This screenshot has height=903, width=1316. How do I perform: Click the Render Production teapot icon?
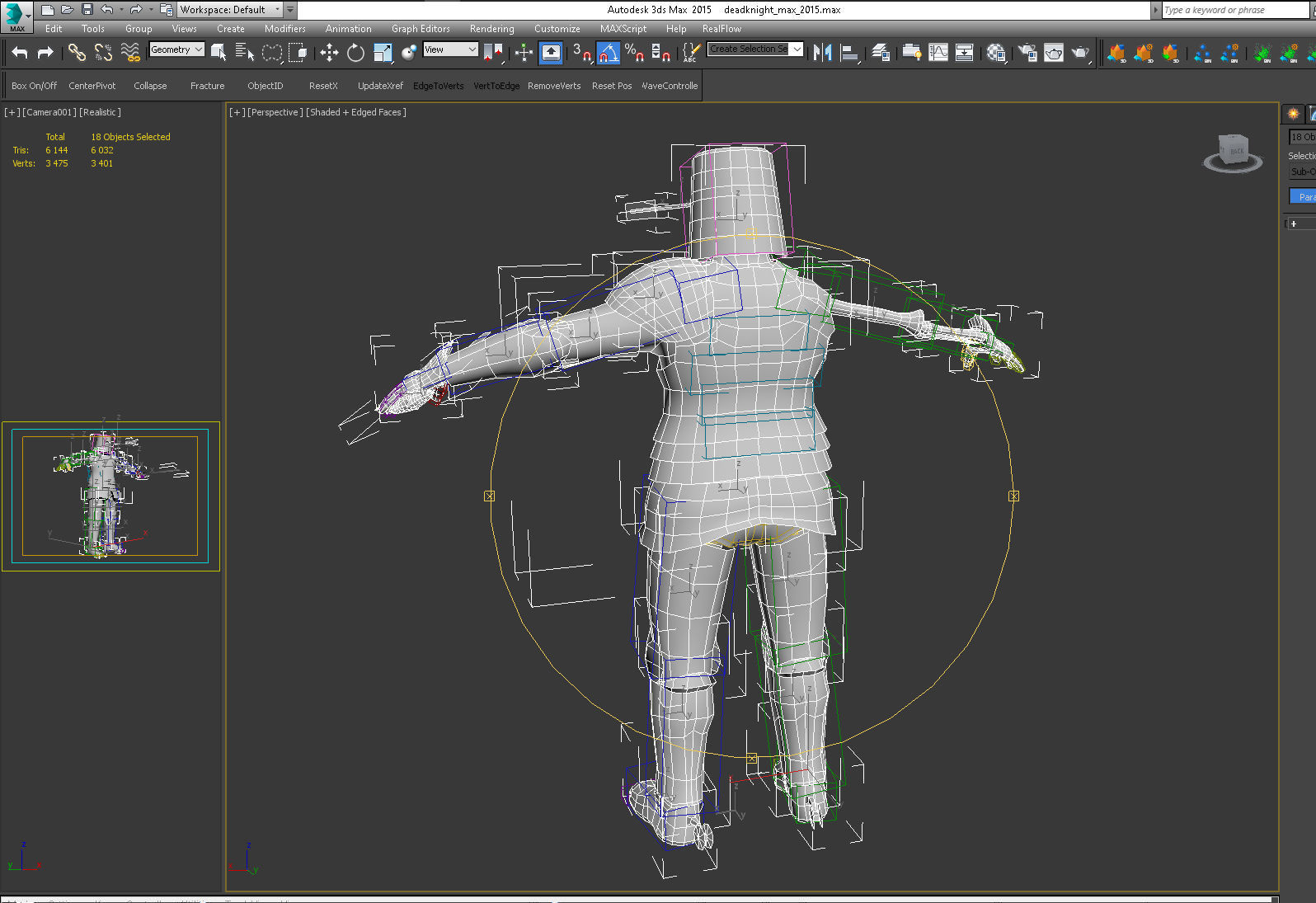pyautogui.click(x=1080, y=53)
